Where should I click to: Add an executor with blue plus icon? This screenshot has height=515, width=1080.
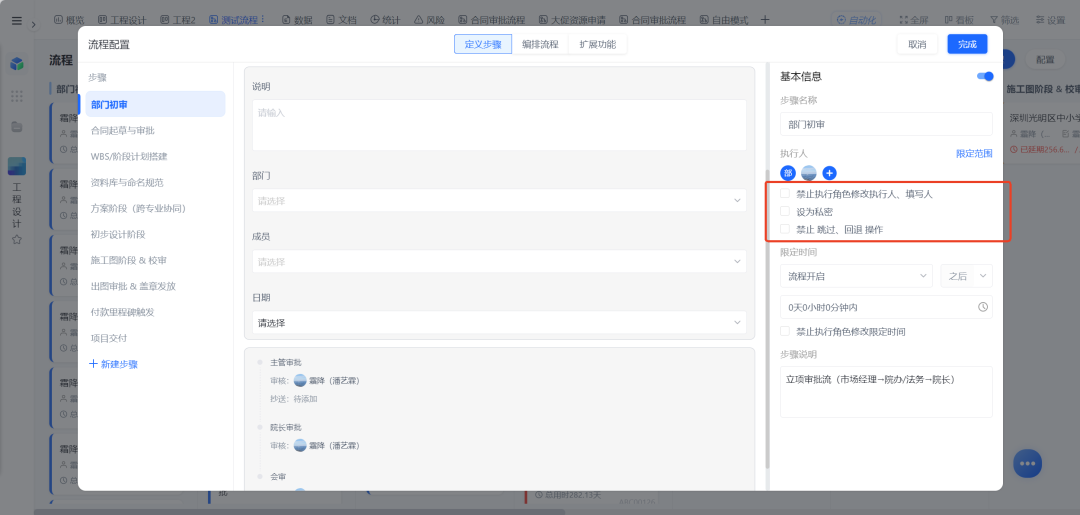829,174
